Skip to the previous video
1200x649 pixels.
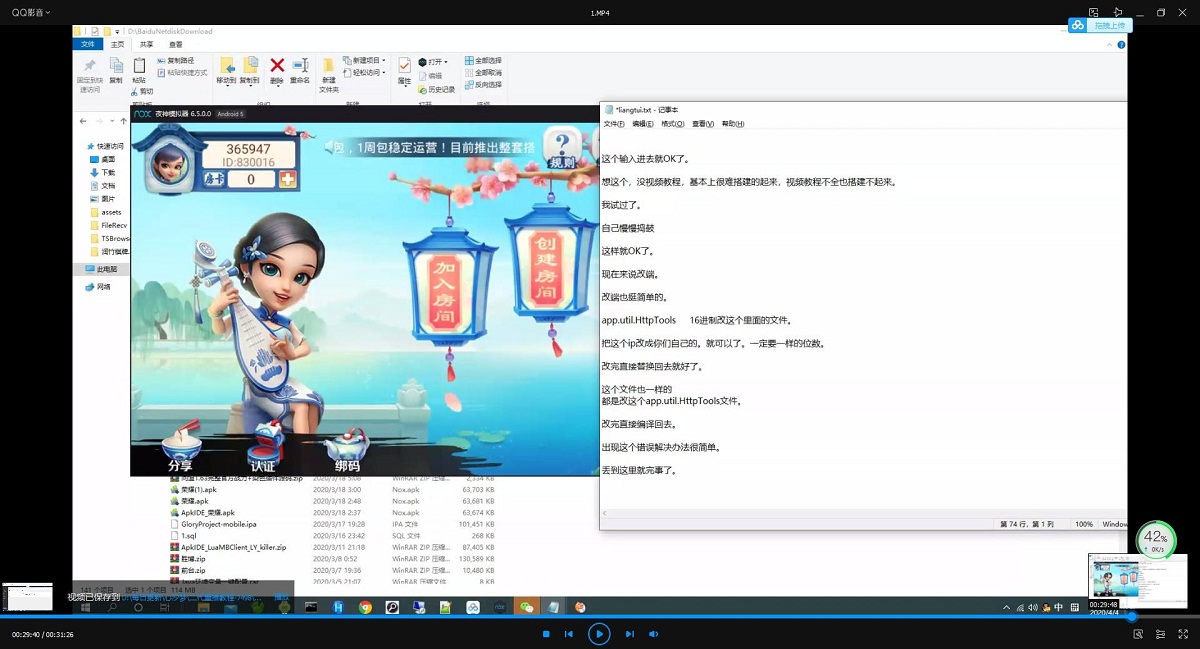tap(569, 634)
